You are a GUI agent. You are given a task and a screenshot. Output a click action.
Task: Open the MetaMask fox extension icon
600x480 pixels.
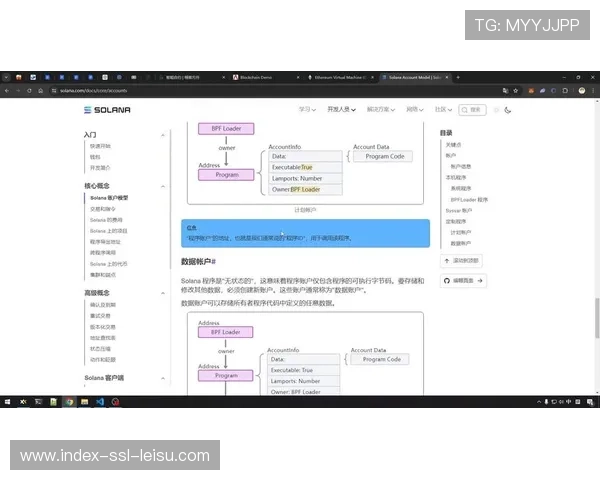(531, 91)
